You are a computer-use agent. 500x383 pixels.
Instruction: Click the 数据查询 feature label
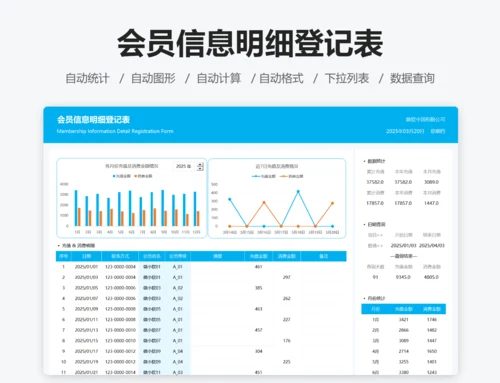412,79
